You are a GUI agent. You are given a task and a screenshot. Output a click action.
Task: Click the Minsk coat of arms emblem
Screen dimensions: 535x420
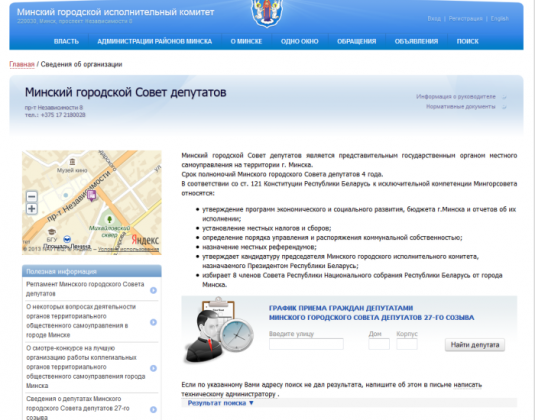(x=267, y=14)
